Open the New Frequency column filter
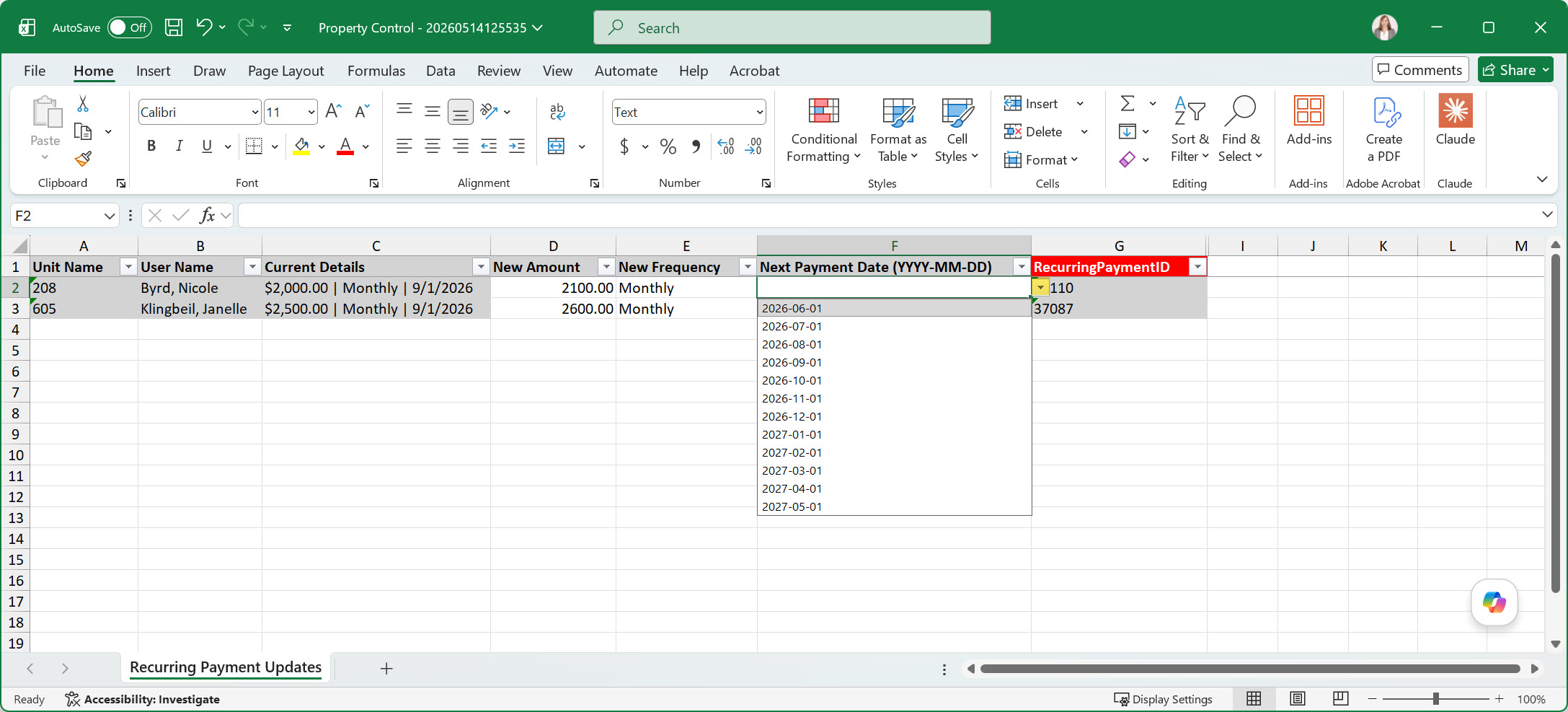This screenshot has width=1568, height=712. coord(748,267)
